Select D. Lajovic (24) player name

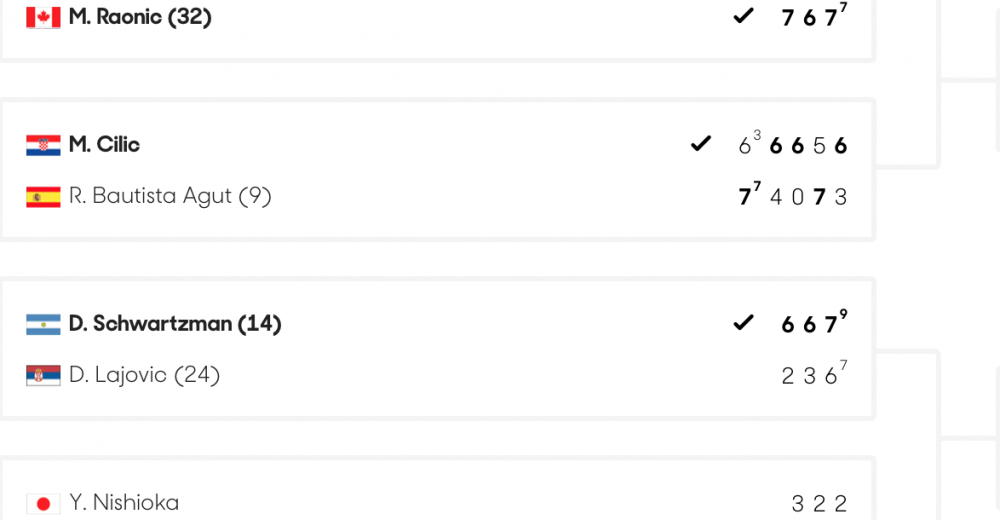coord(145,375)
